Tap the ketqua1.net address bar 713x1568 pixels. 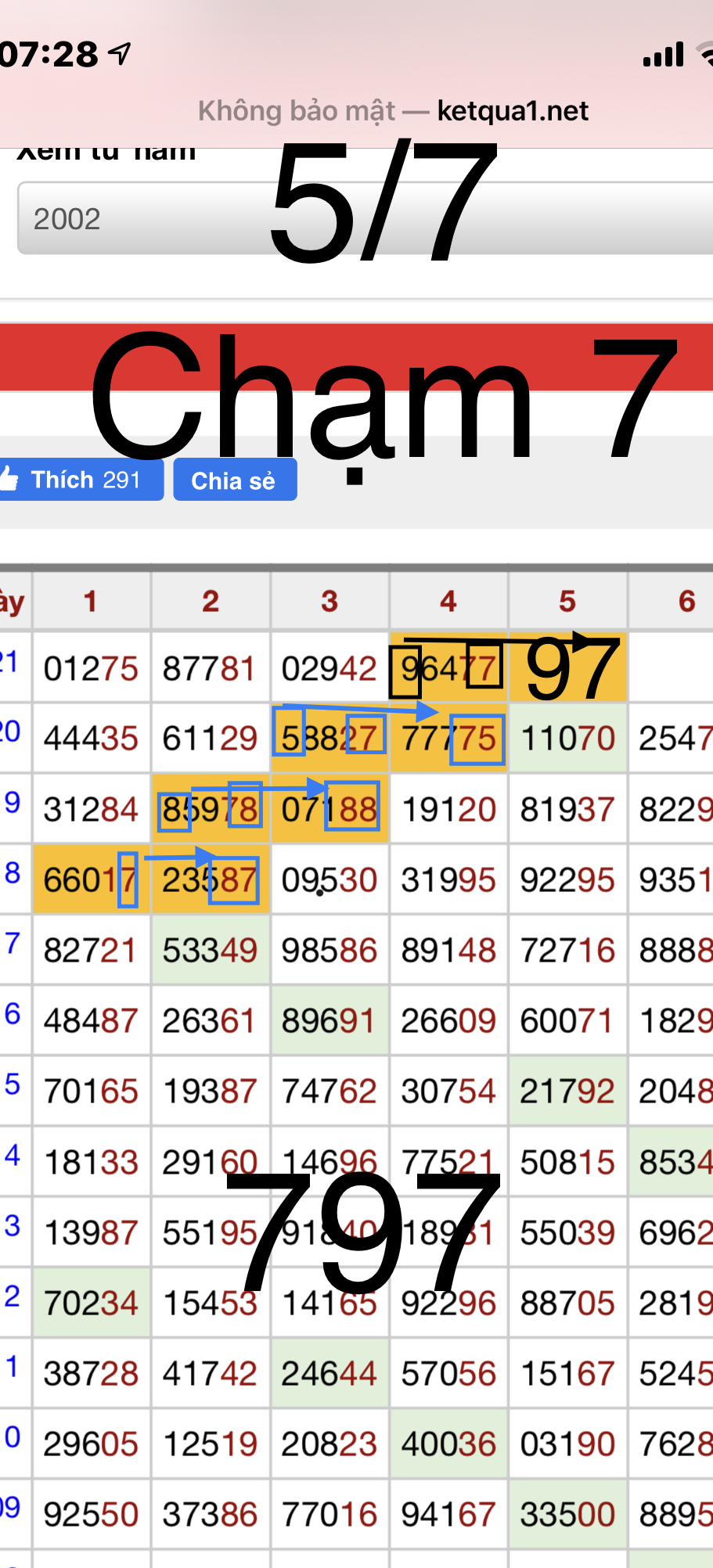click(x=393, y=111)
